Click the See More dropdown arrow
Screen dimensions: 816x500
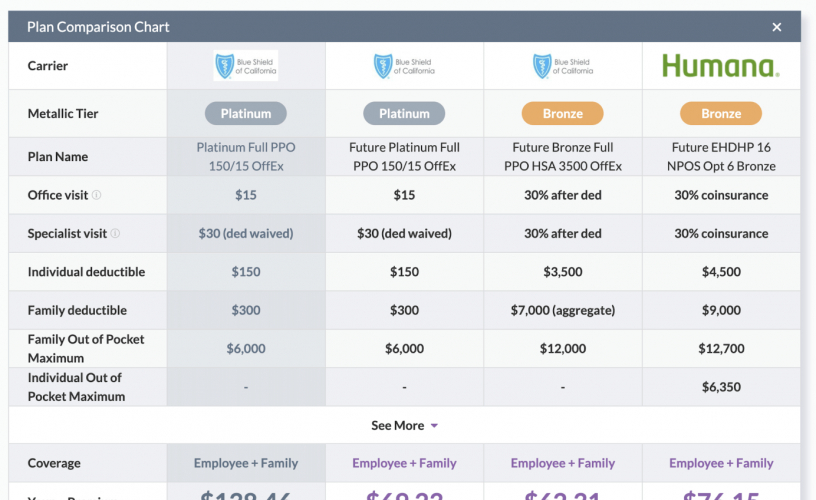coord(434,426)
